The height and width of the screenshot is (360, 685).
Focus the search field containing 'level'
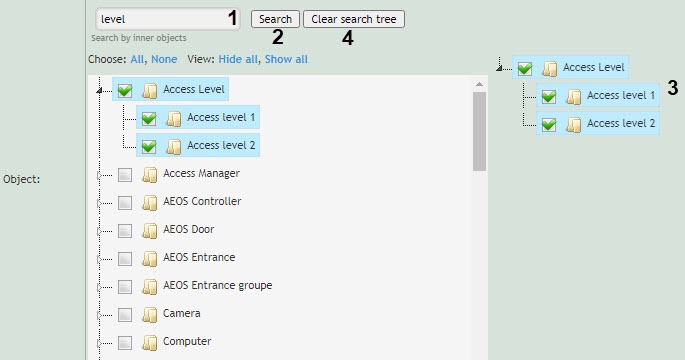167,19
